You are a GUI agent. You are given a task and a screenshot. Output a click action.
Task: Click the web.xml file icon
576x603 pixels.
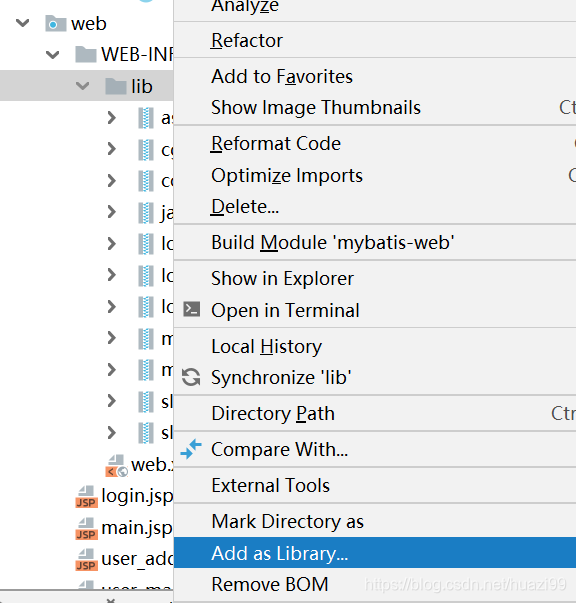[x=117, y=466]
